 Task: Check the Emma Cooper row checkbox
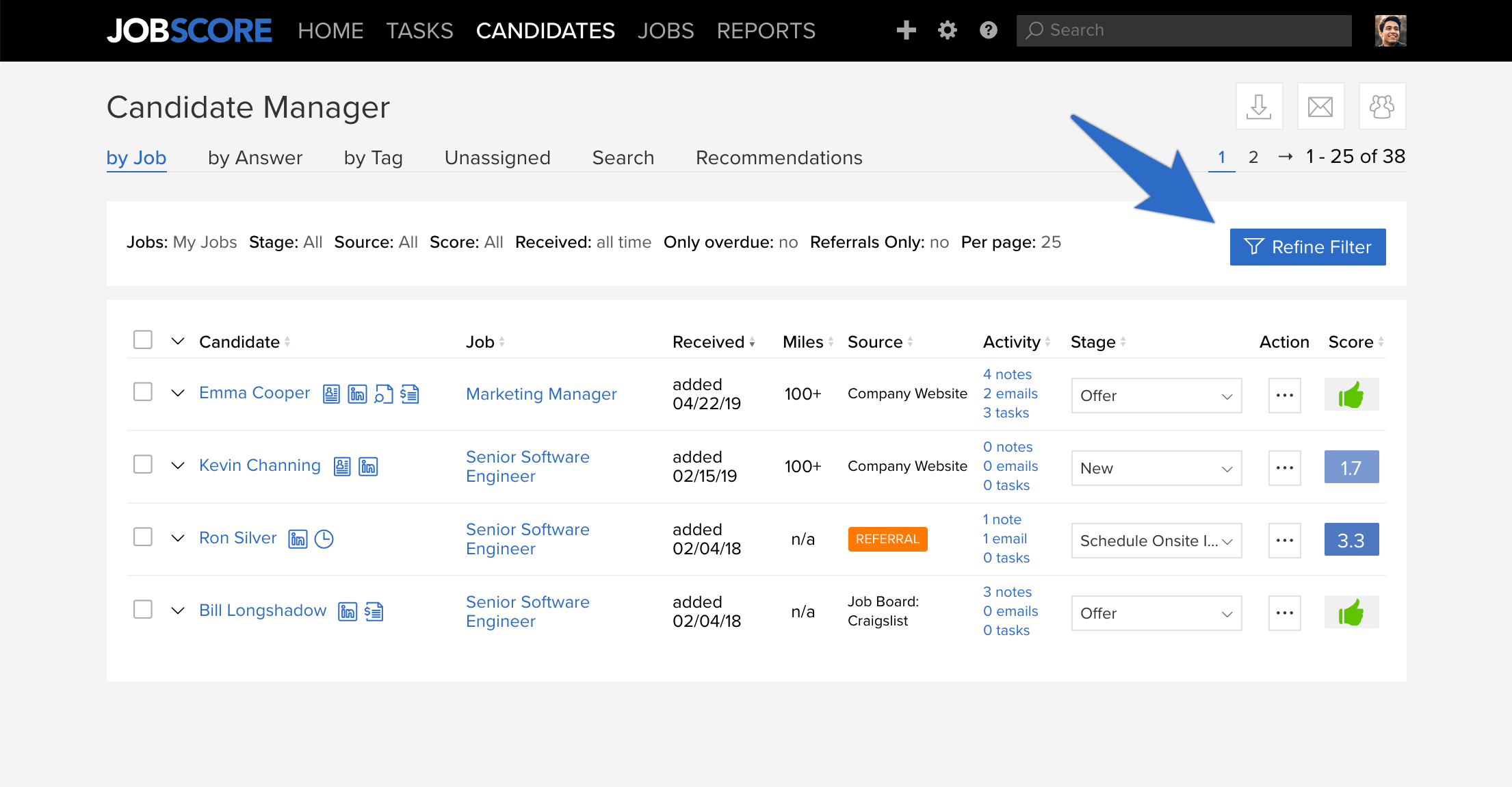click(142, 391)
